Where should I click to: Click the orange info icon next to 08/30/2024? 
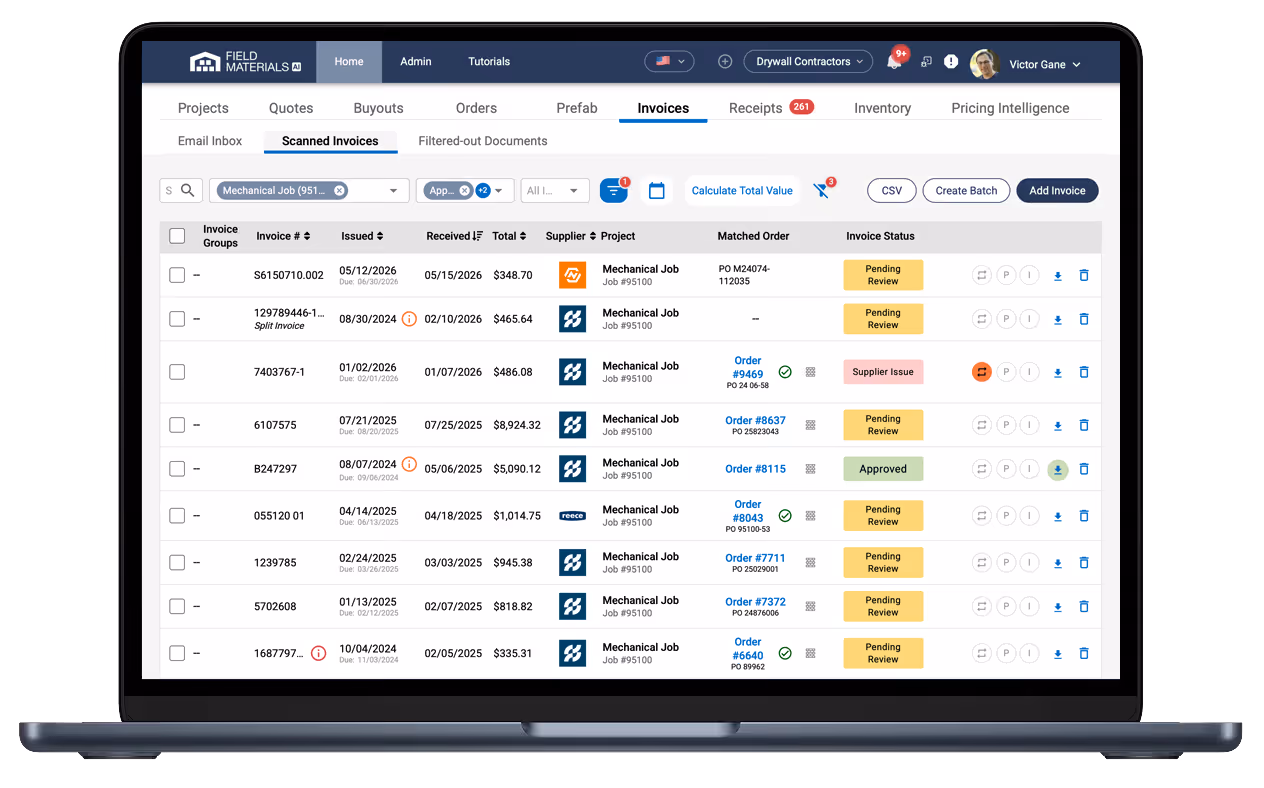(409, 319)
